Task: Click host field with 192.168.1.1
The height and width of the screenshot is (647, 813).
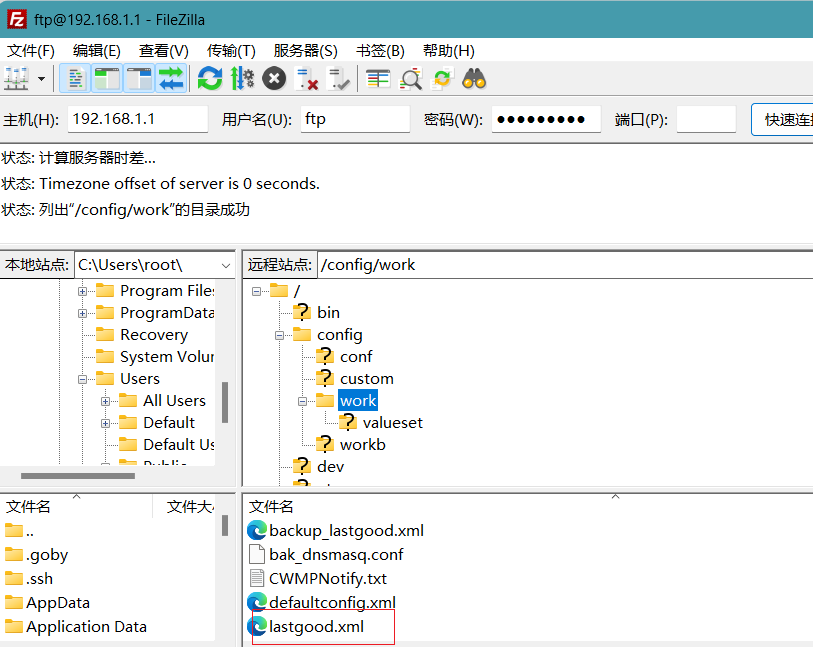Action: (138, 119)
